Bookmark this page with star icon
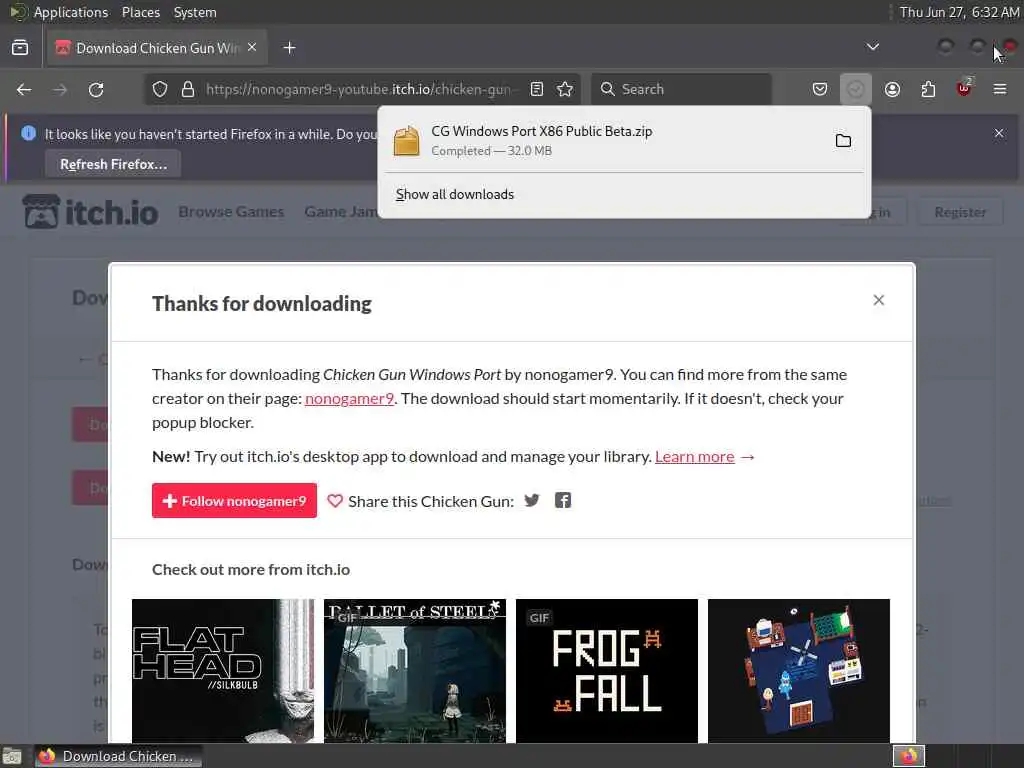This screenshot has width=1024, height=768. click(566, 89)
